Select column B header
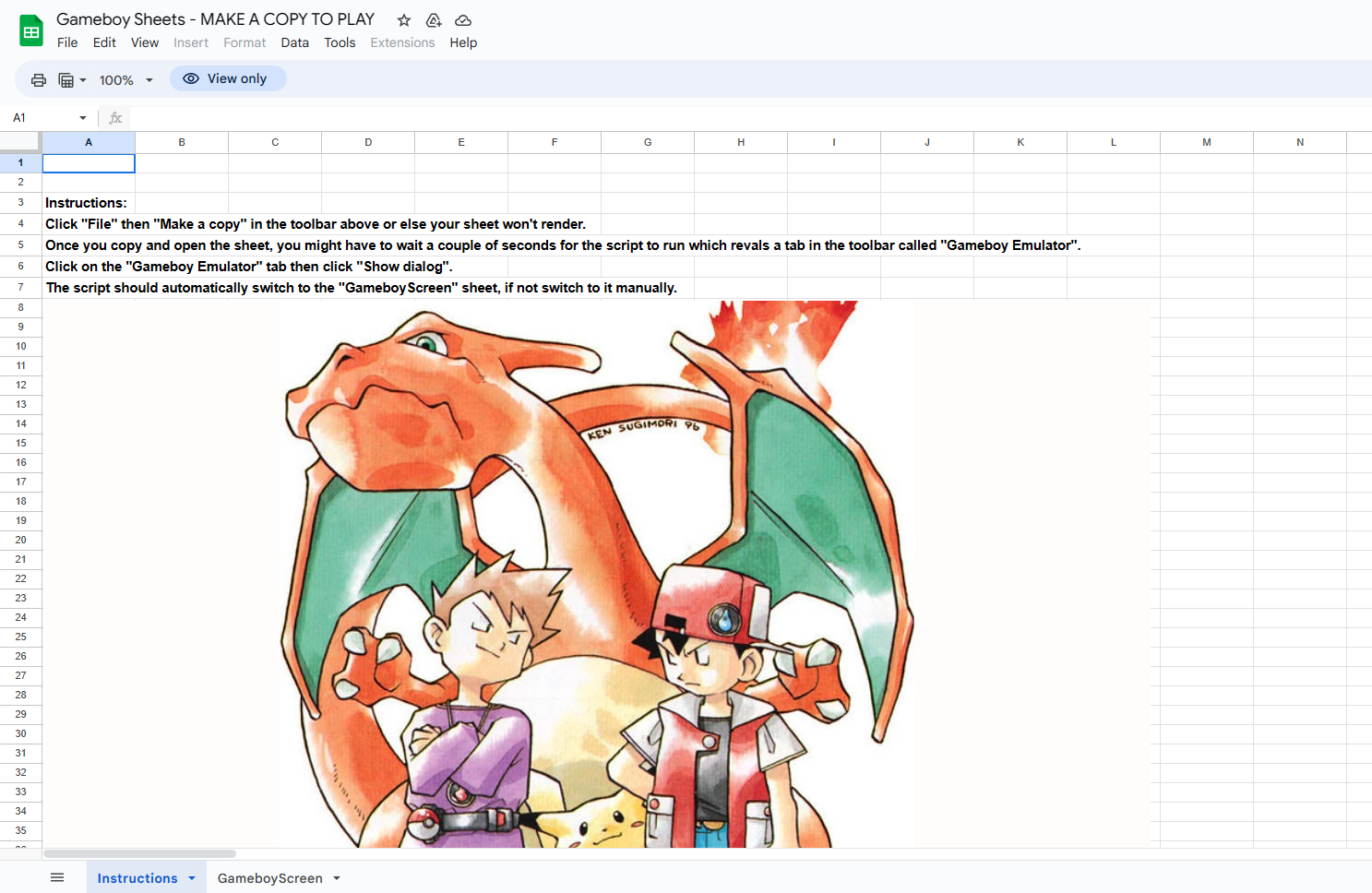Viewport: 1372px width, 893px height. point(182,142)
